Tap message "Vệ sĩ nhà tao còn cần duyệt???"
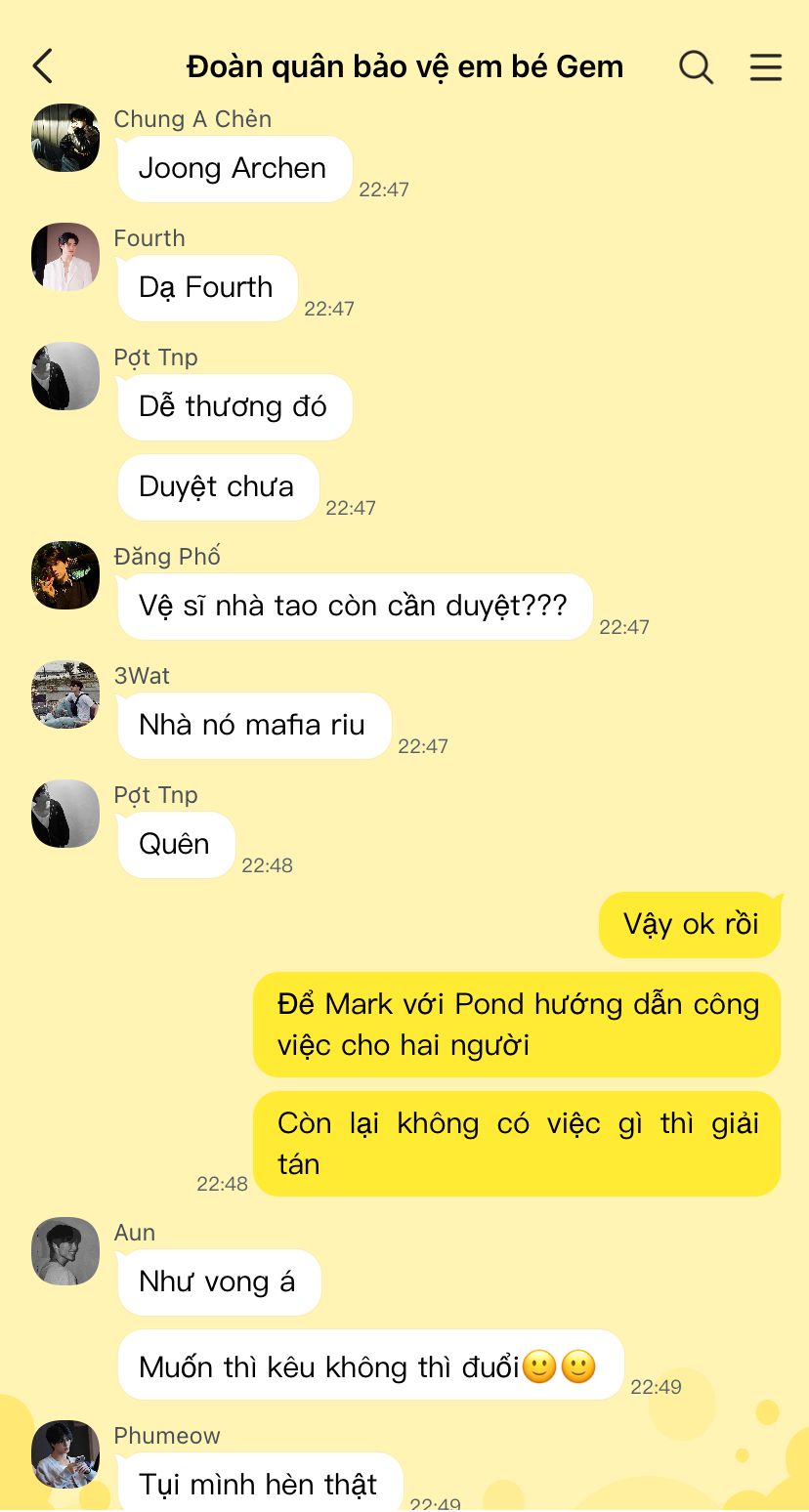Screen dimensions: 809x1512 [x=354, y=607]
